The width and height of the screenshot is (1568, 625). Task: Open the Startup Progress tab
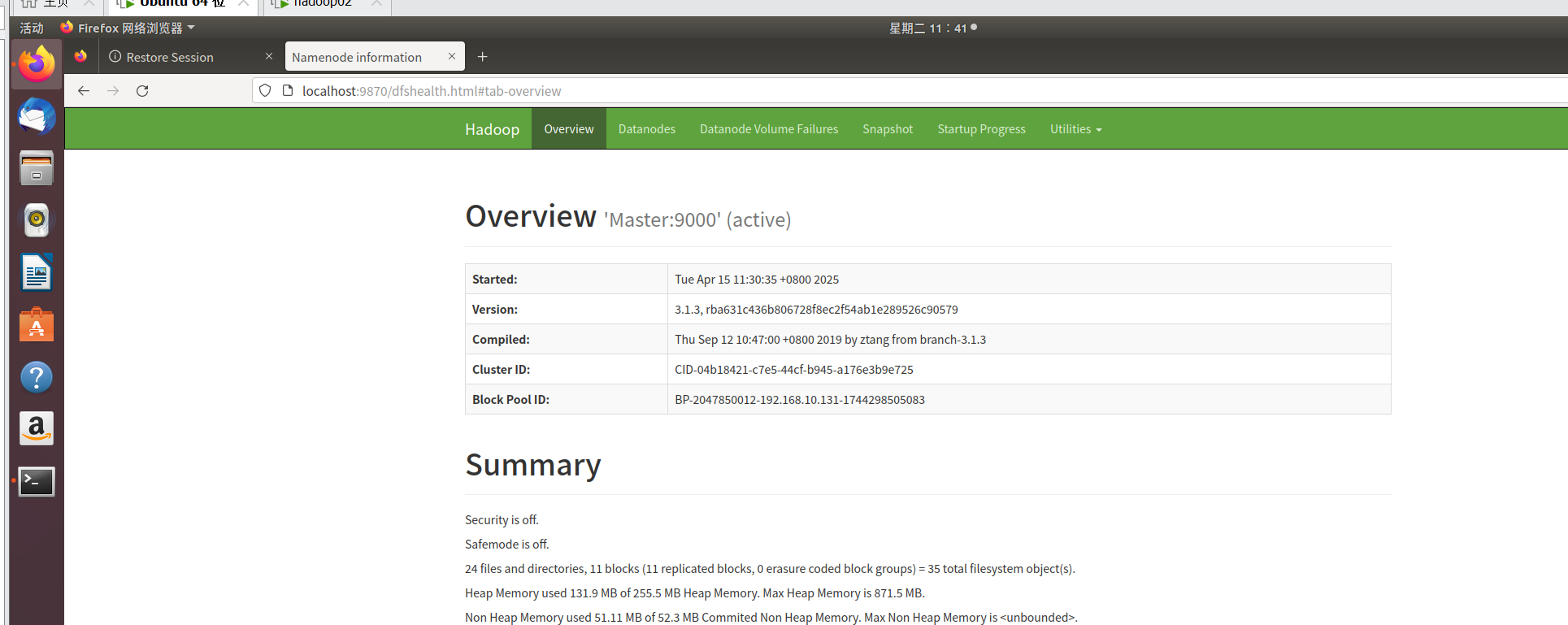(981, 129)
